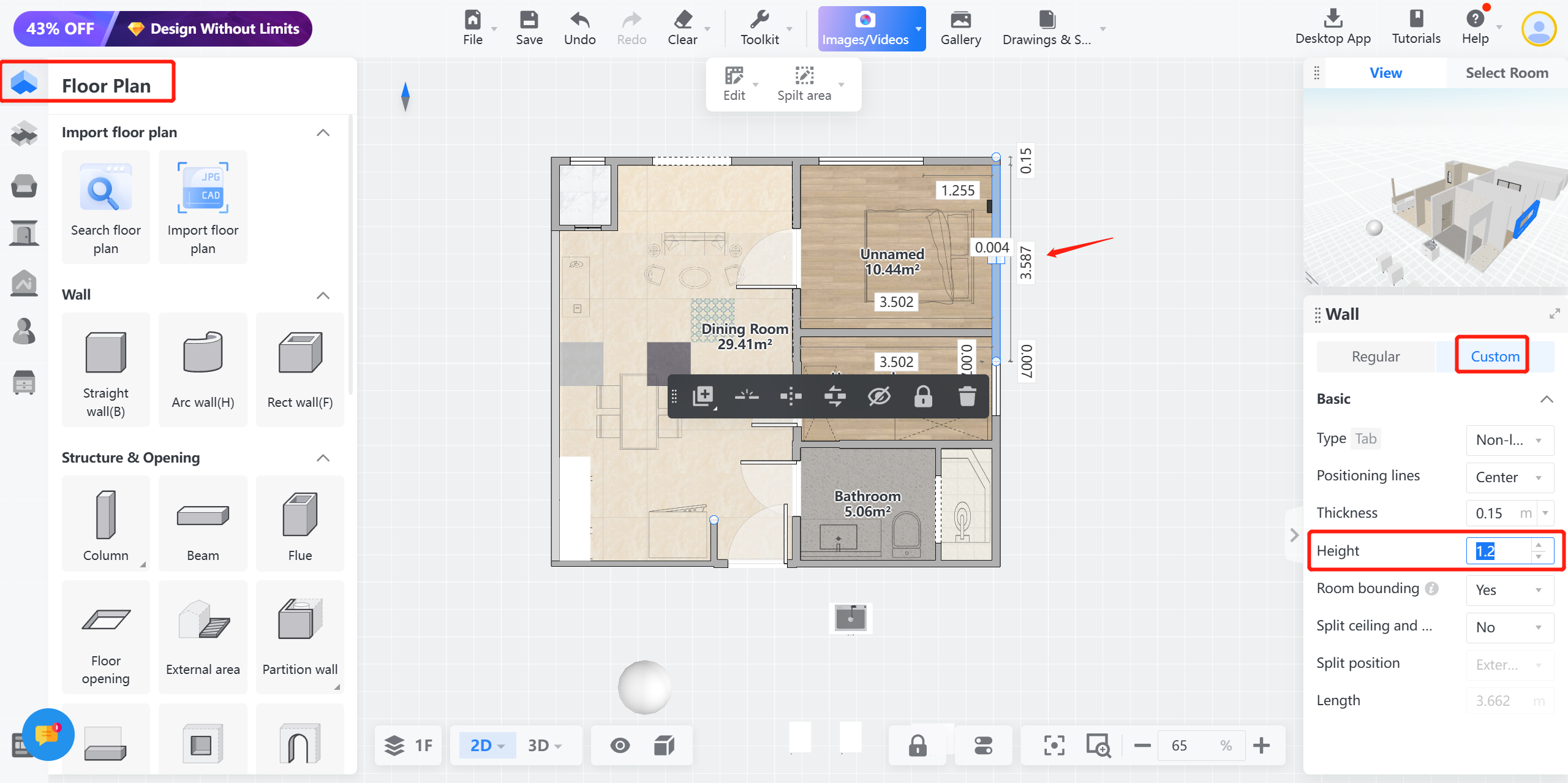Lock the selected wall
The width and height of the screenshot is (1568, 783).
coord(923,396)
